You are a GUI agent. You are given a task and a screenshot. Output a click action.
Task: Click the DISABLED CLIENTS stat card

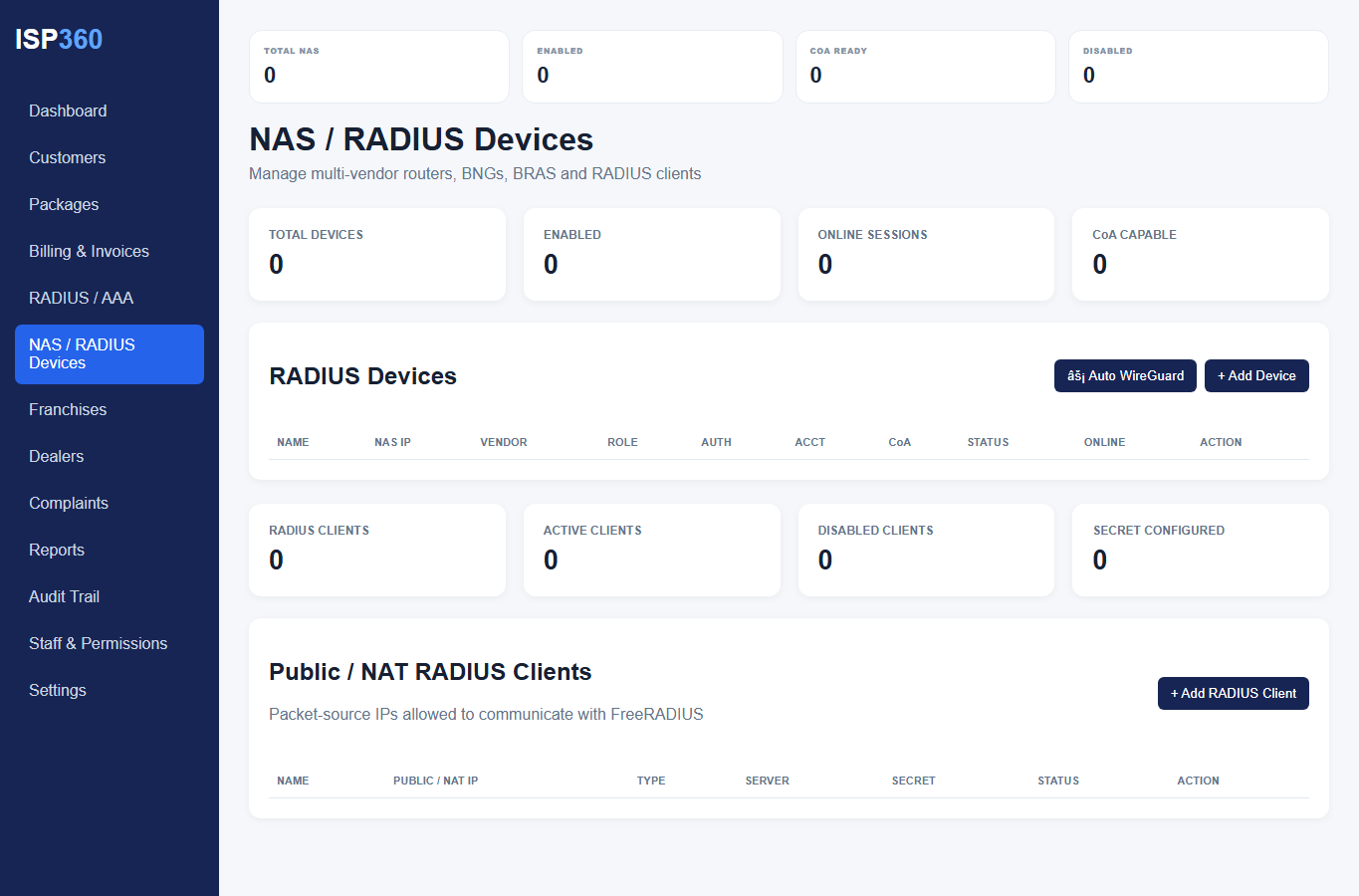[926, 550]
